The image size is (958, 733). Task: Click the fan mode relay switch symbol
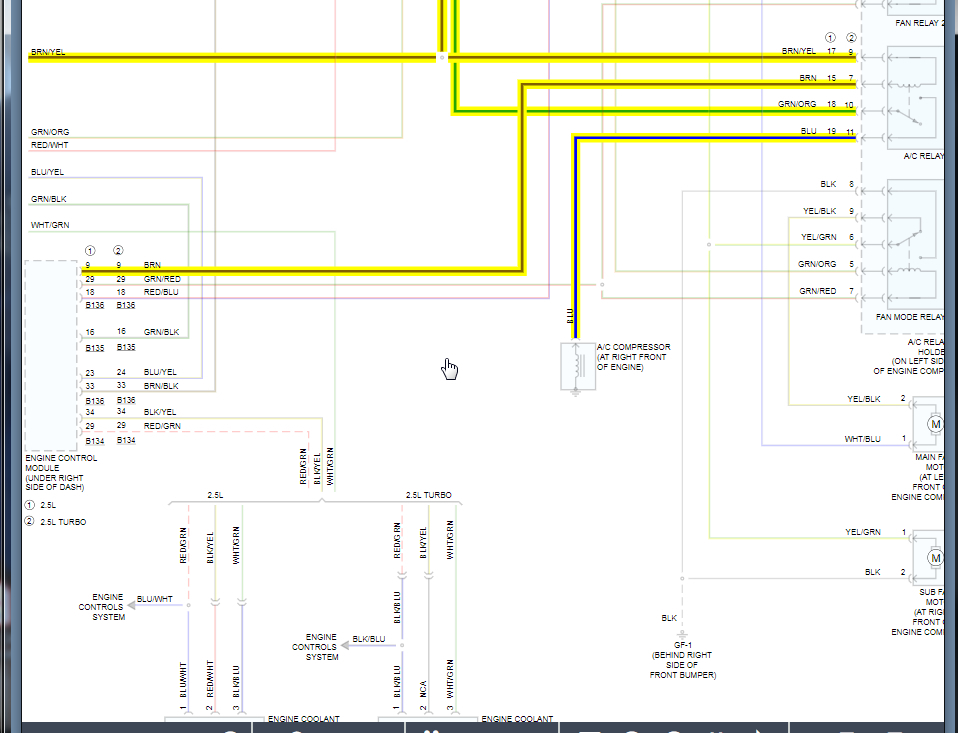click(909, 238)
